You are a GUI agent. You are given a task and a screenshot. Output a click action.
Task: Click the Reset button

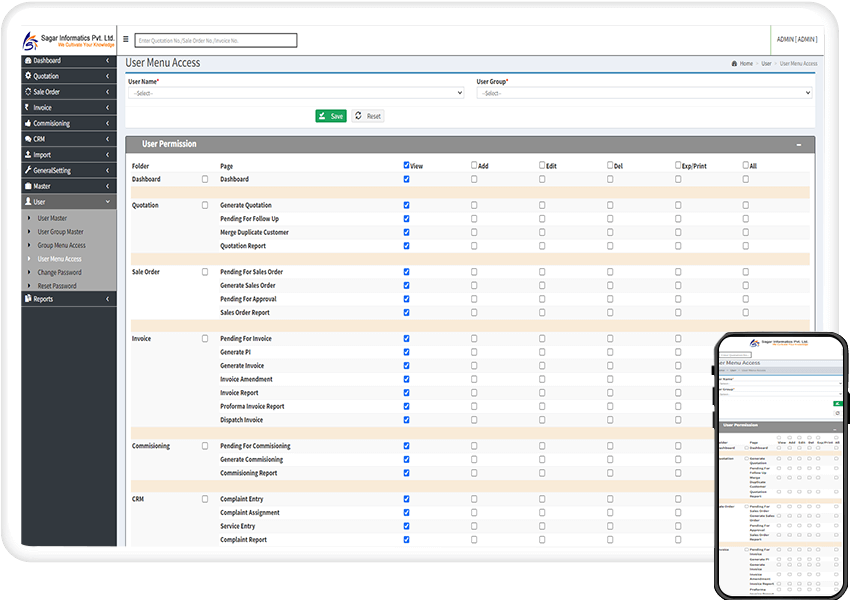[x=368, y=116]
